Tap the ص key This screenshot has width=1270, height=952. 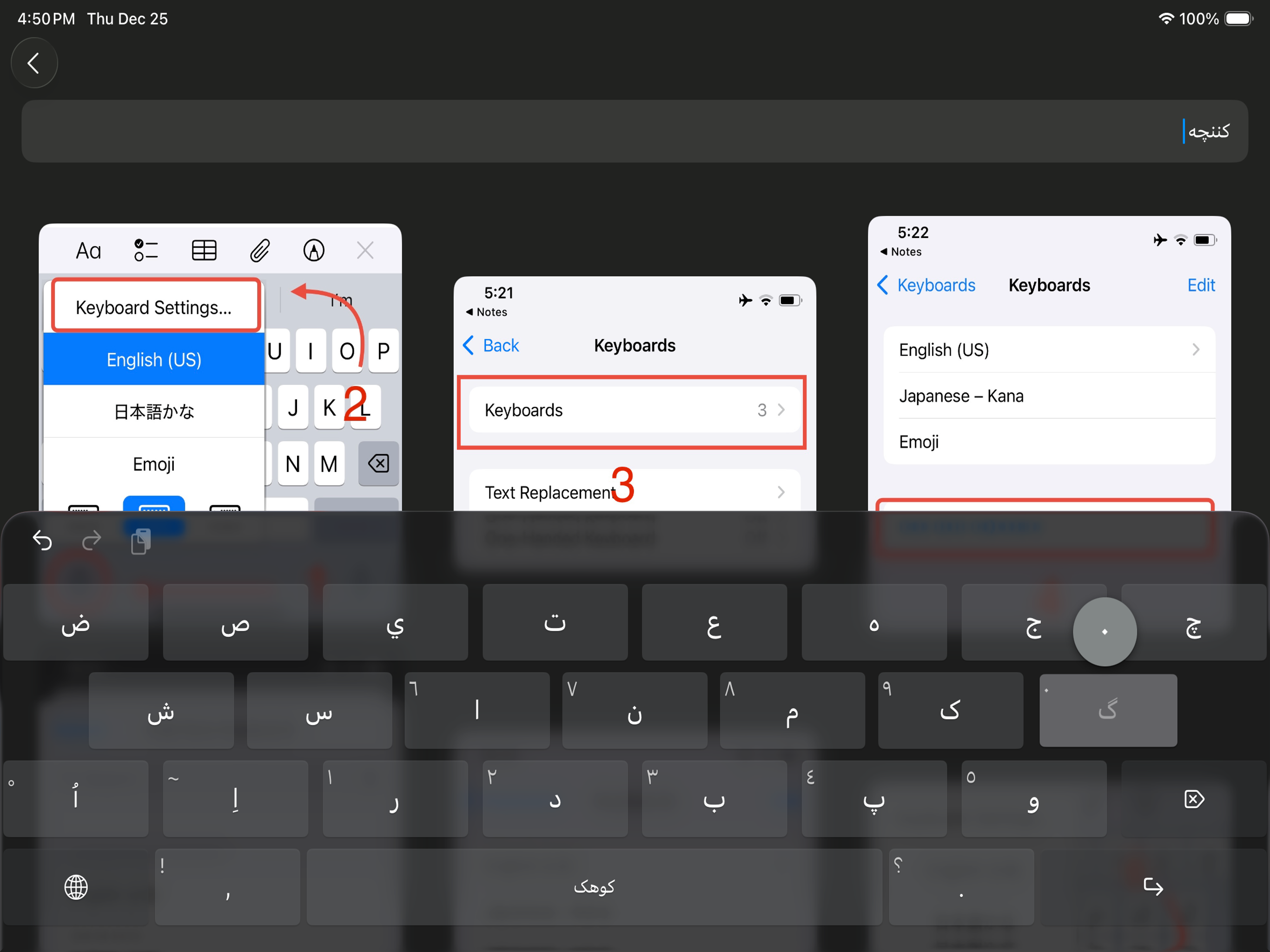coord(235,622)
